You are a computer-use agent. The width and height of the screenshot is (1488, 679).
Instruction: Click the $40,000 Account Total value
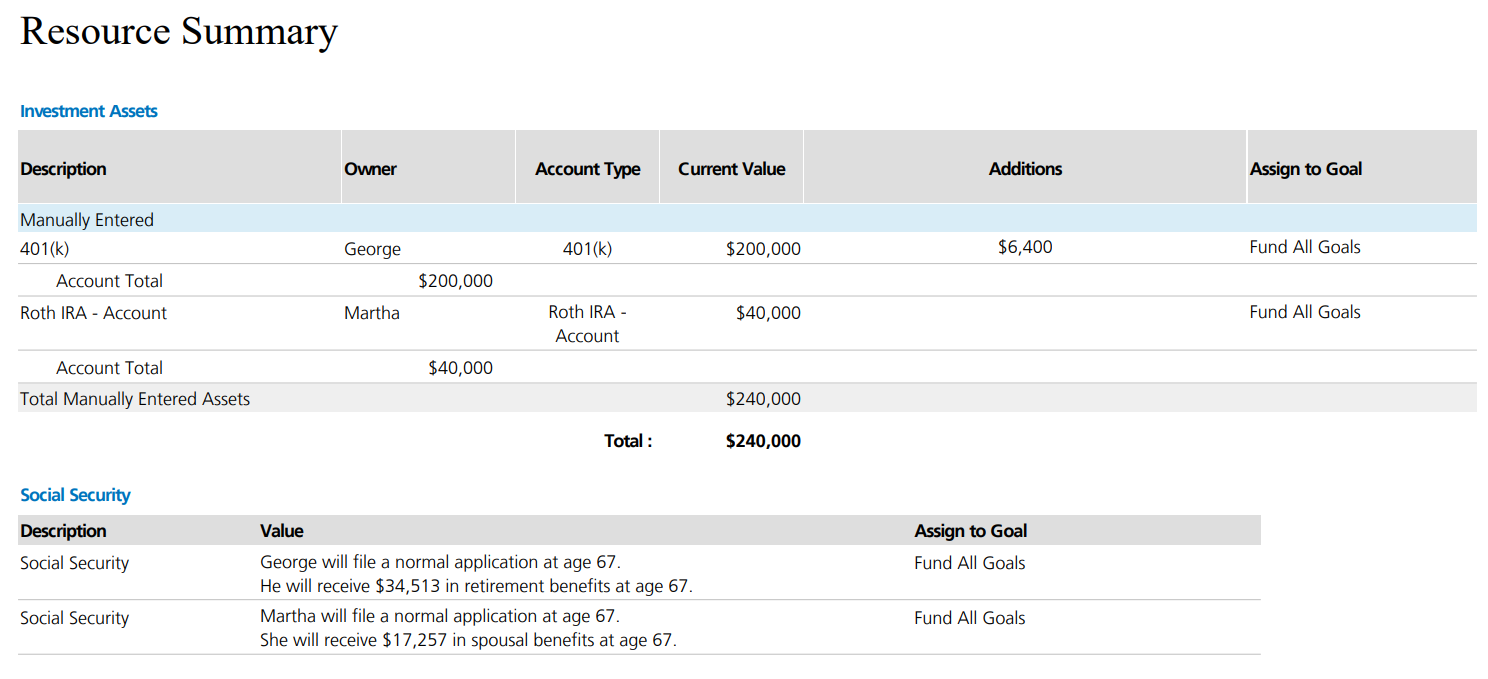(x=460, y=368)
